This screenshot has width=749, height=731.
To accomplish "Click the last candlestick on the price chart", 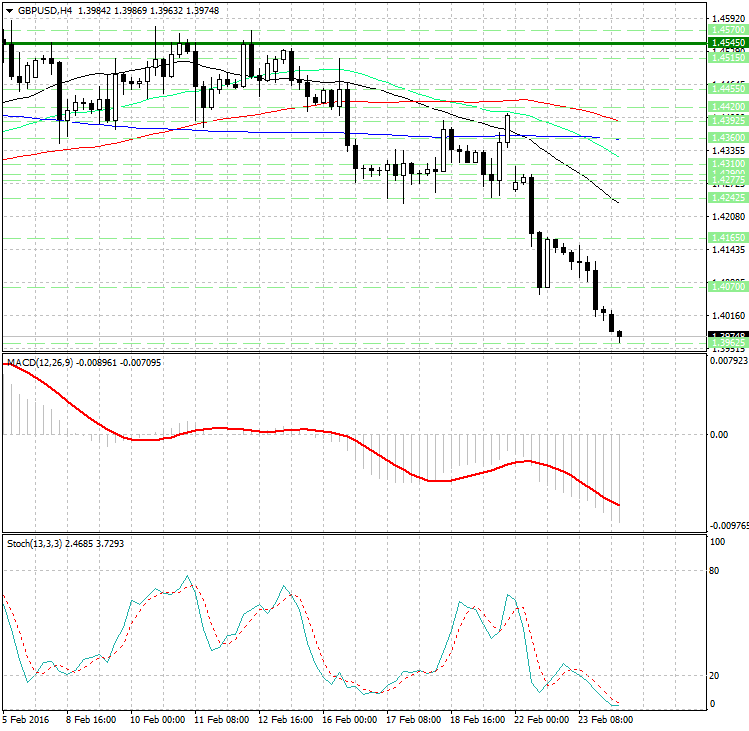I will click(620, 335).
